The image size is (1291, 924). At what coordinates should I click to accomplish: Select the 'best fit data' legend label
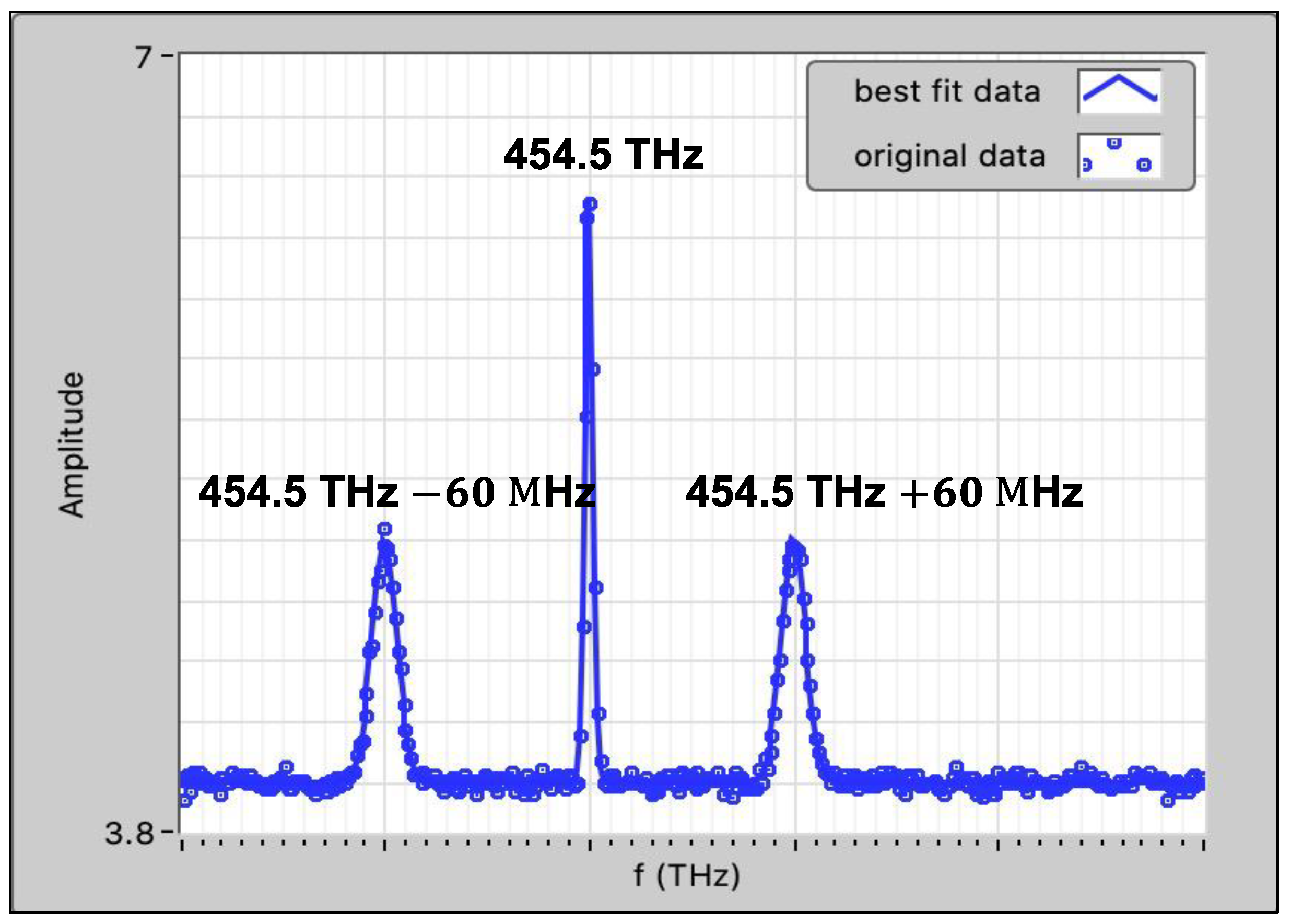tap(947, 91)
